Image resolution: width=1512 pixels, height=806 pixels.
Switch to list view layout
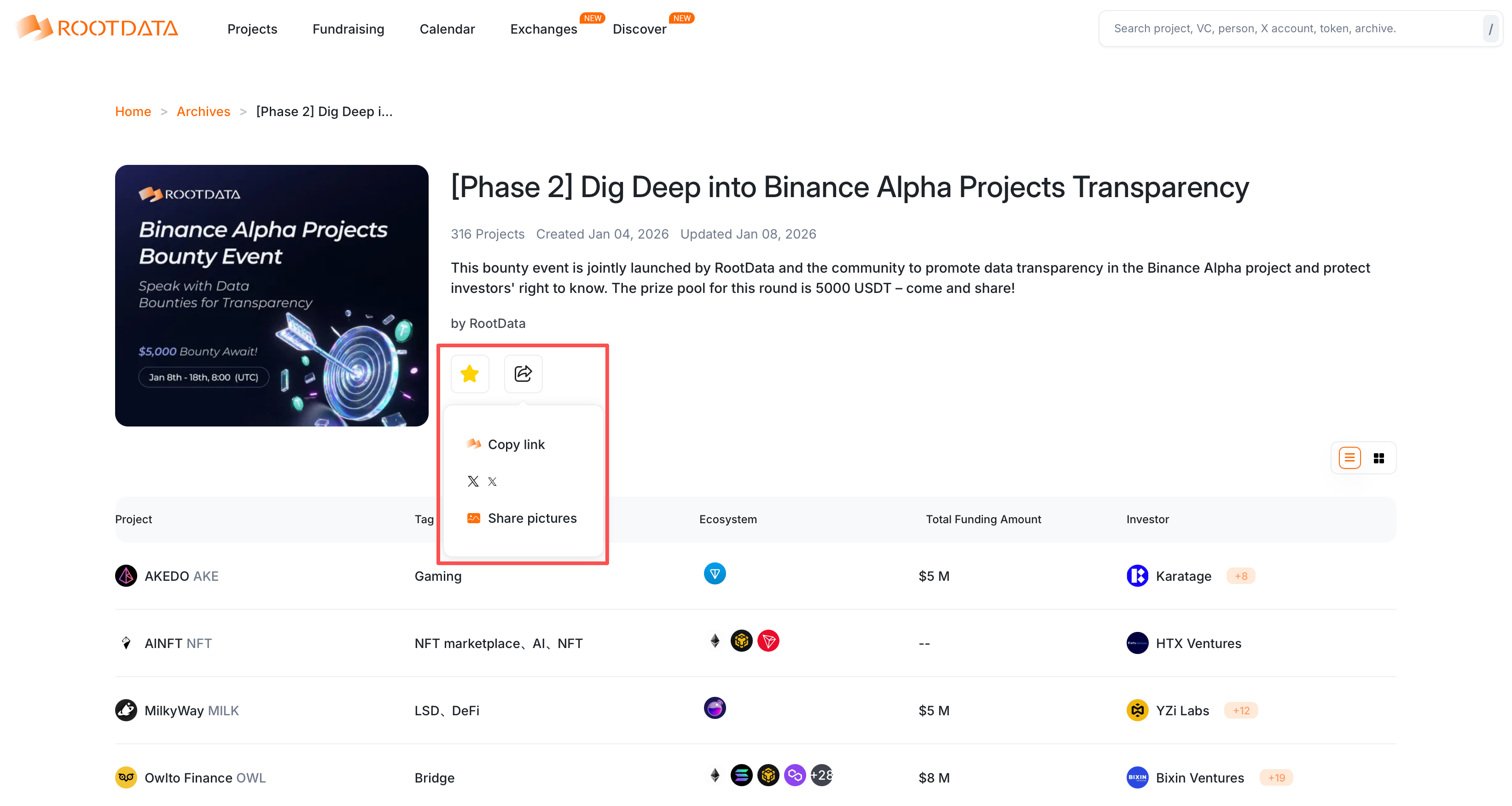(x=1349, y=457)
